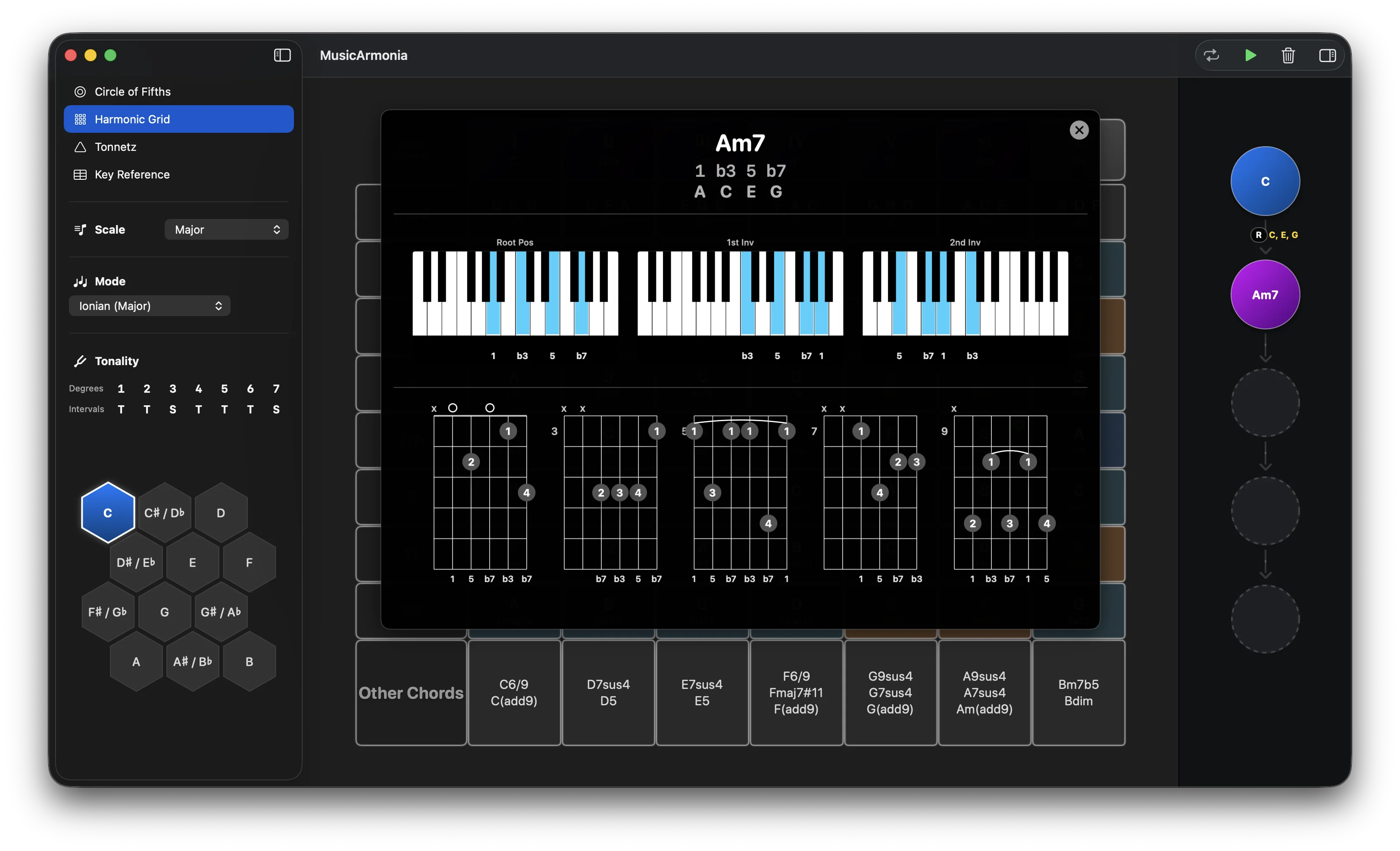Open the Tonnetz view
Viewport: 1400px width, 851px height.
click(178, 147)
